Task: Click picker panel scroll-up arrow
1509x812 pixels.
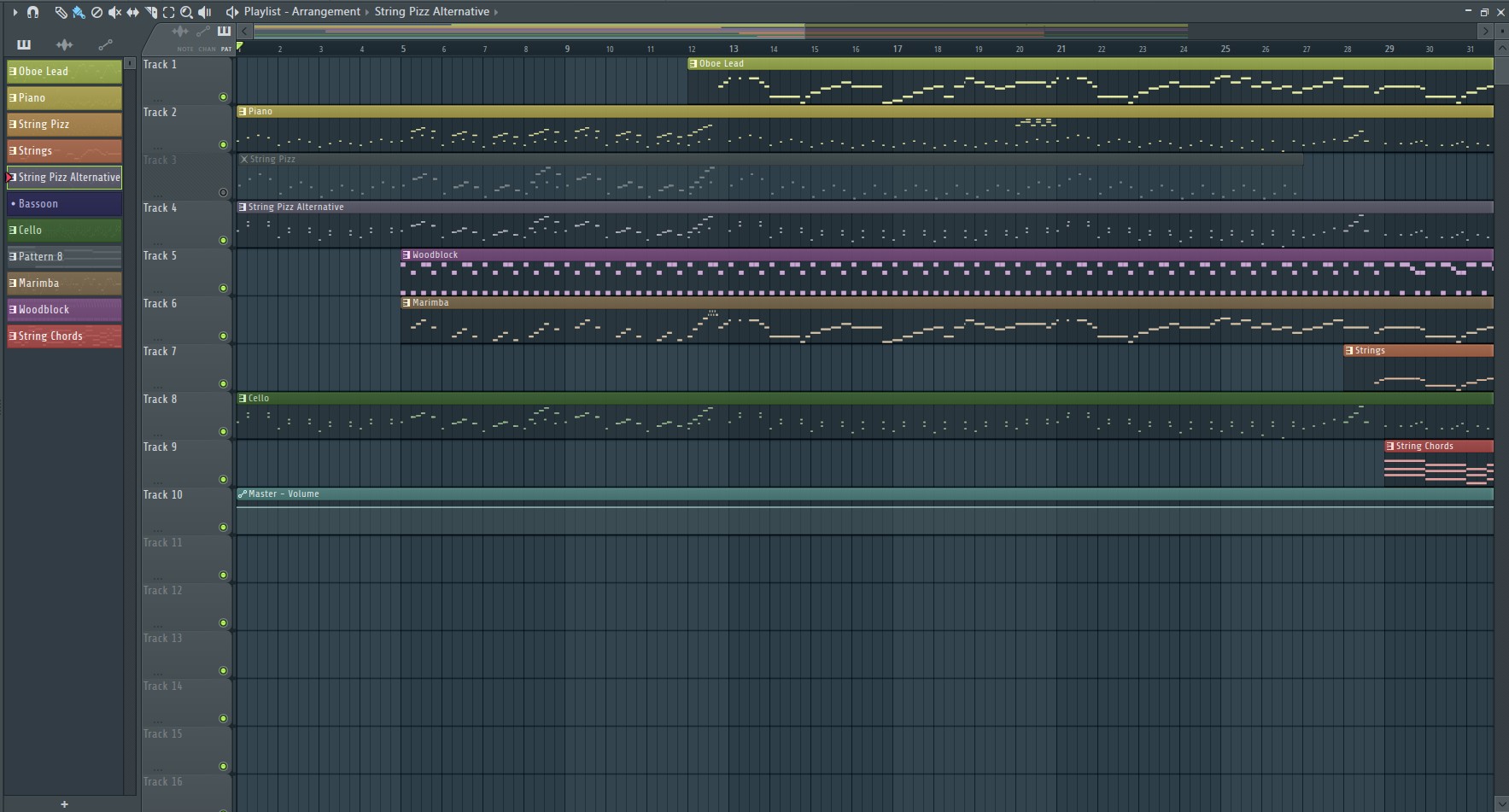Action: point(130,63)
